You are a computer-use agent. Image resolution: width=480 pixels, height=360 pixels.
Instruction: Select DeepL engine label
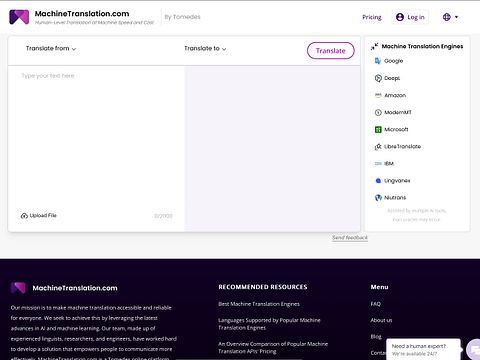[392, 78]
